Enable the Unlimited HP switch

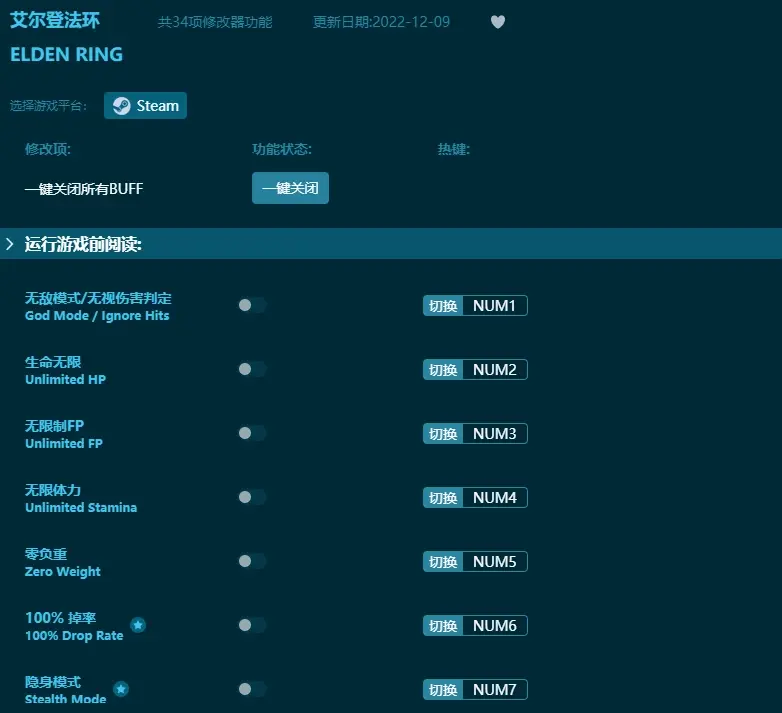tap(252, 369)
